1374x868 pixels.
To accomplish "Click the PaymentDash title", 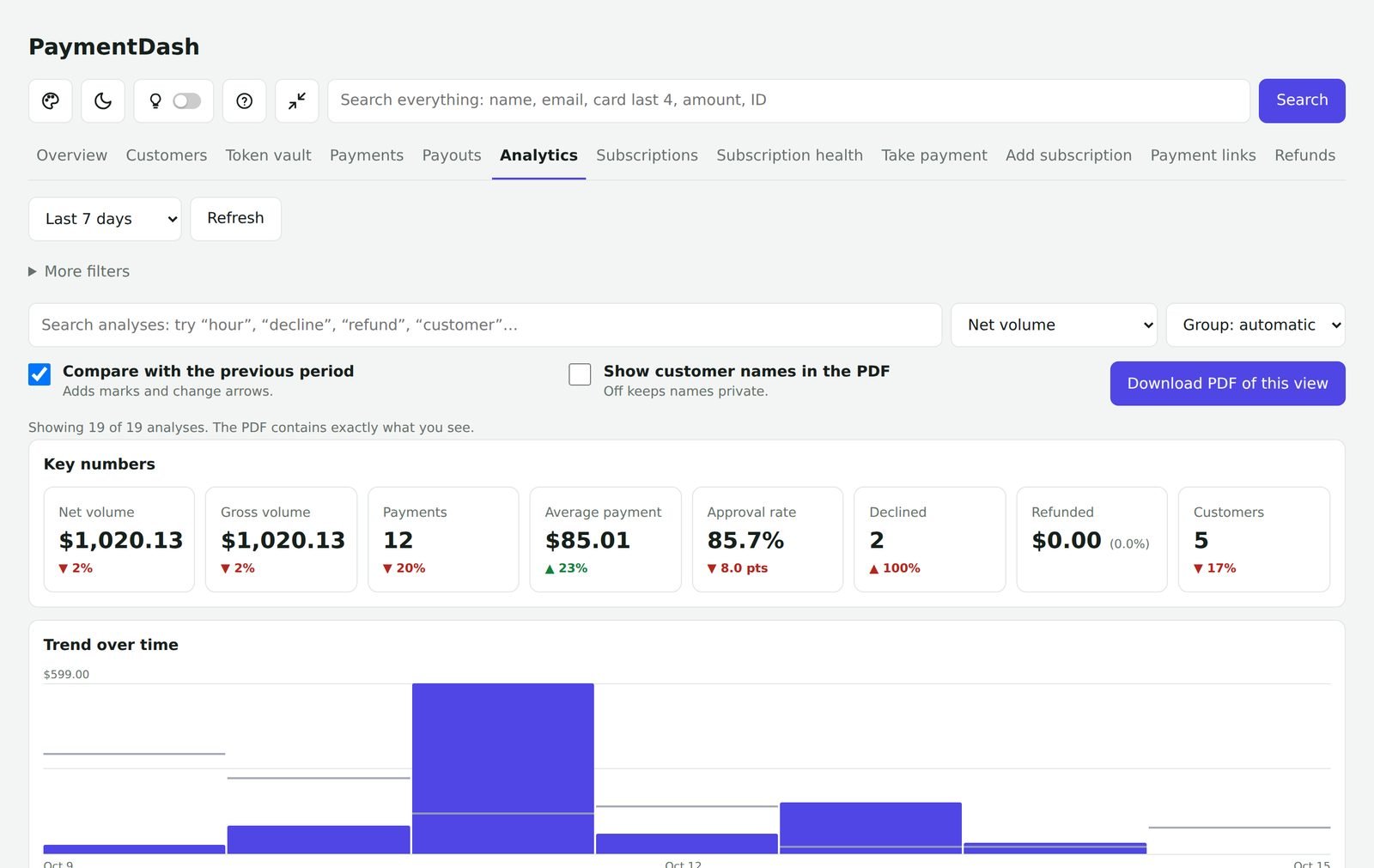I will 114,46.
